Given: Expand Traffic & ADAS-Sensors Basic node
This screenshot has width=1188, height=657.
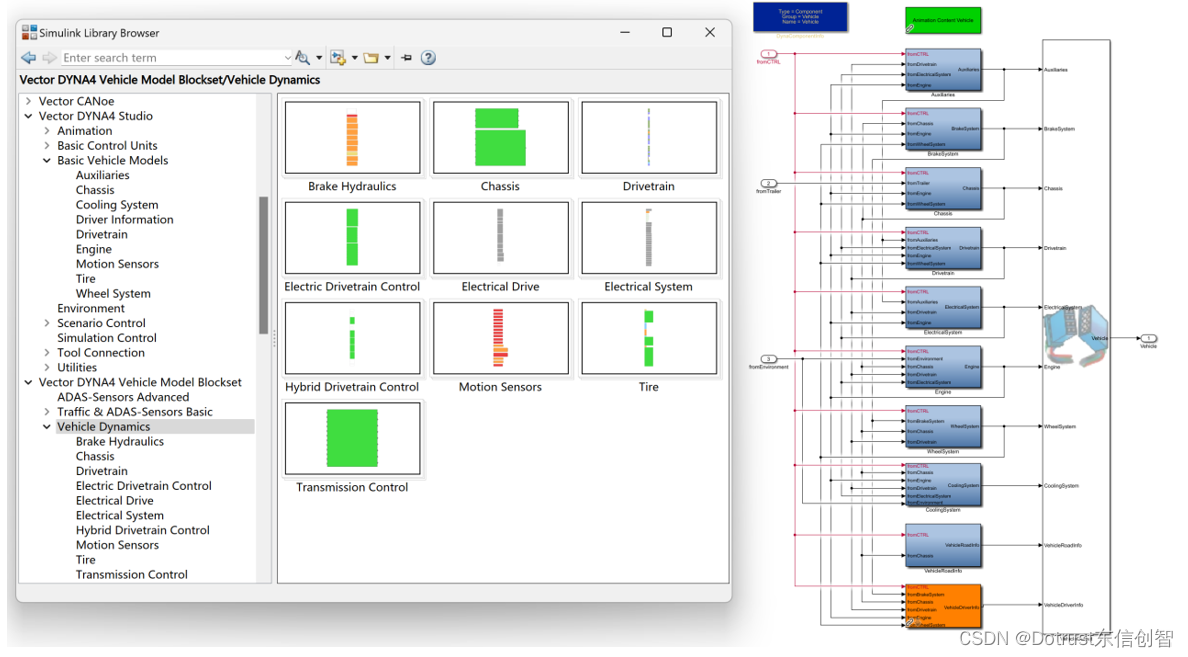Looking at the screenshot, I should click(x=46, y=411).
